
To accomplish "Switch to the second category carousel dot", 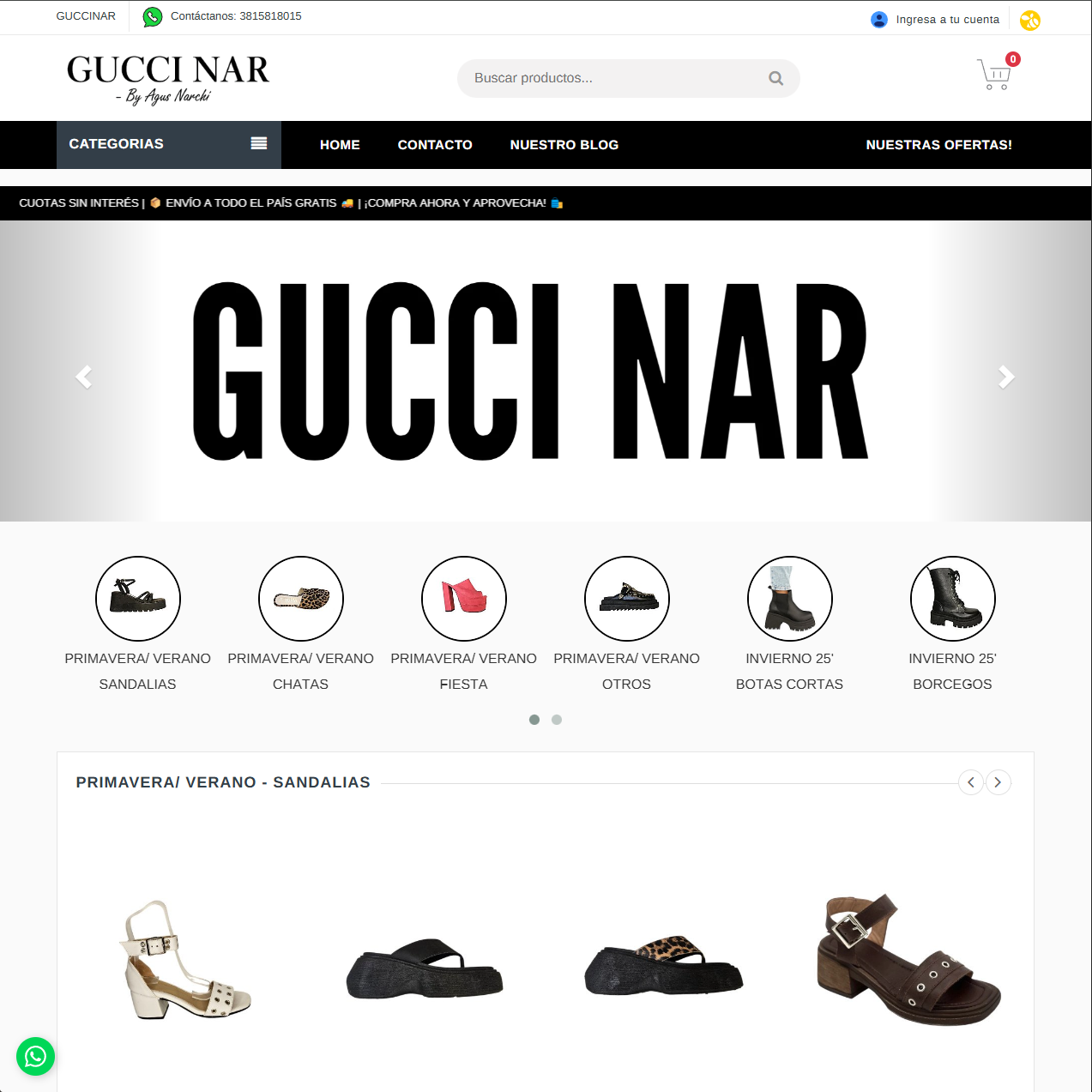I will [x=557, y=720].
